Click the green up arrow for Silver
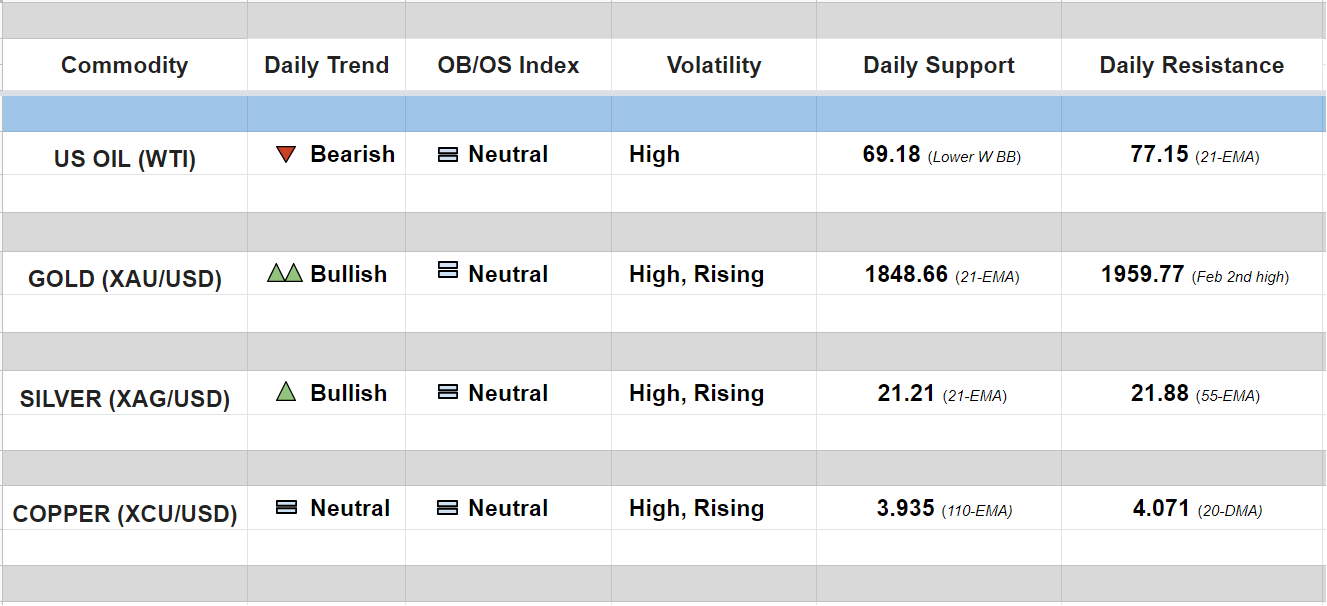This screenshot has width=1327, height=606. click(x=286, y=393)
